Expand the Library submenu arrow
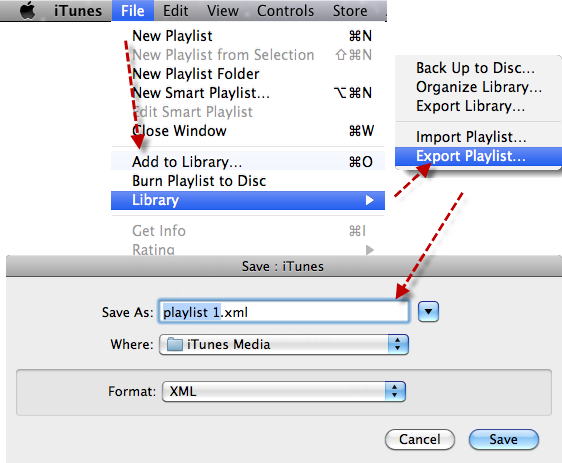The image size is (562, 463). pyautogui.click(x=370, y=200)
